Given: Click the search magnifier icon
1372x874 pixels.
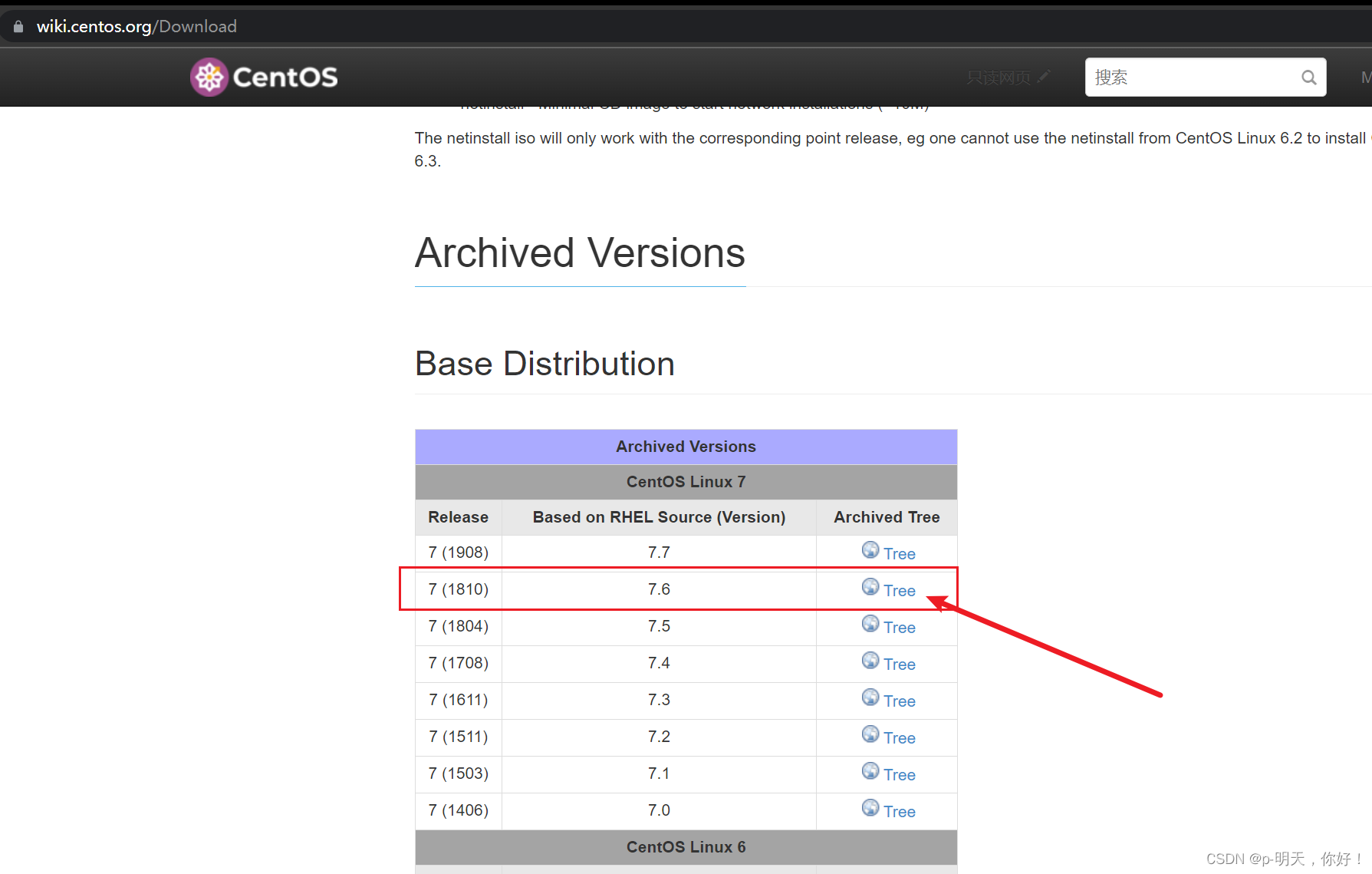Looking at the screenshot, I should point(1308,78).
